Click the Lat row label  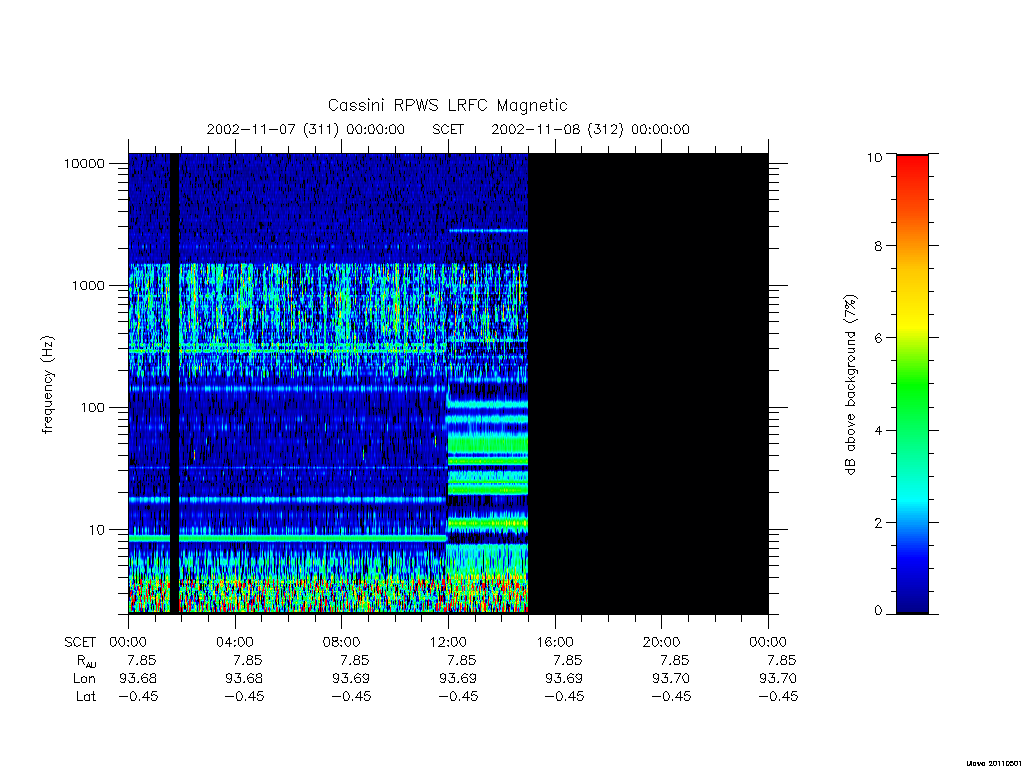[86, 696]
